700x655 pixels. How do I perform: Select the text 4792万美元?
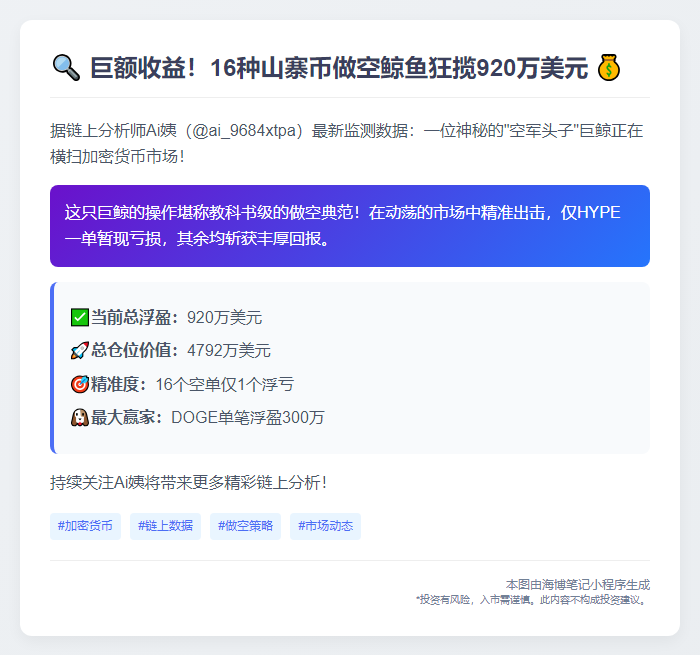click(229, 350)
